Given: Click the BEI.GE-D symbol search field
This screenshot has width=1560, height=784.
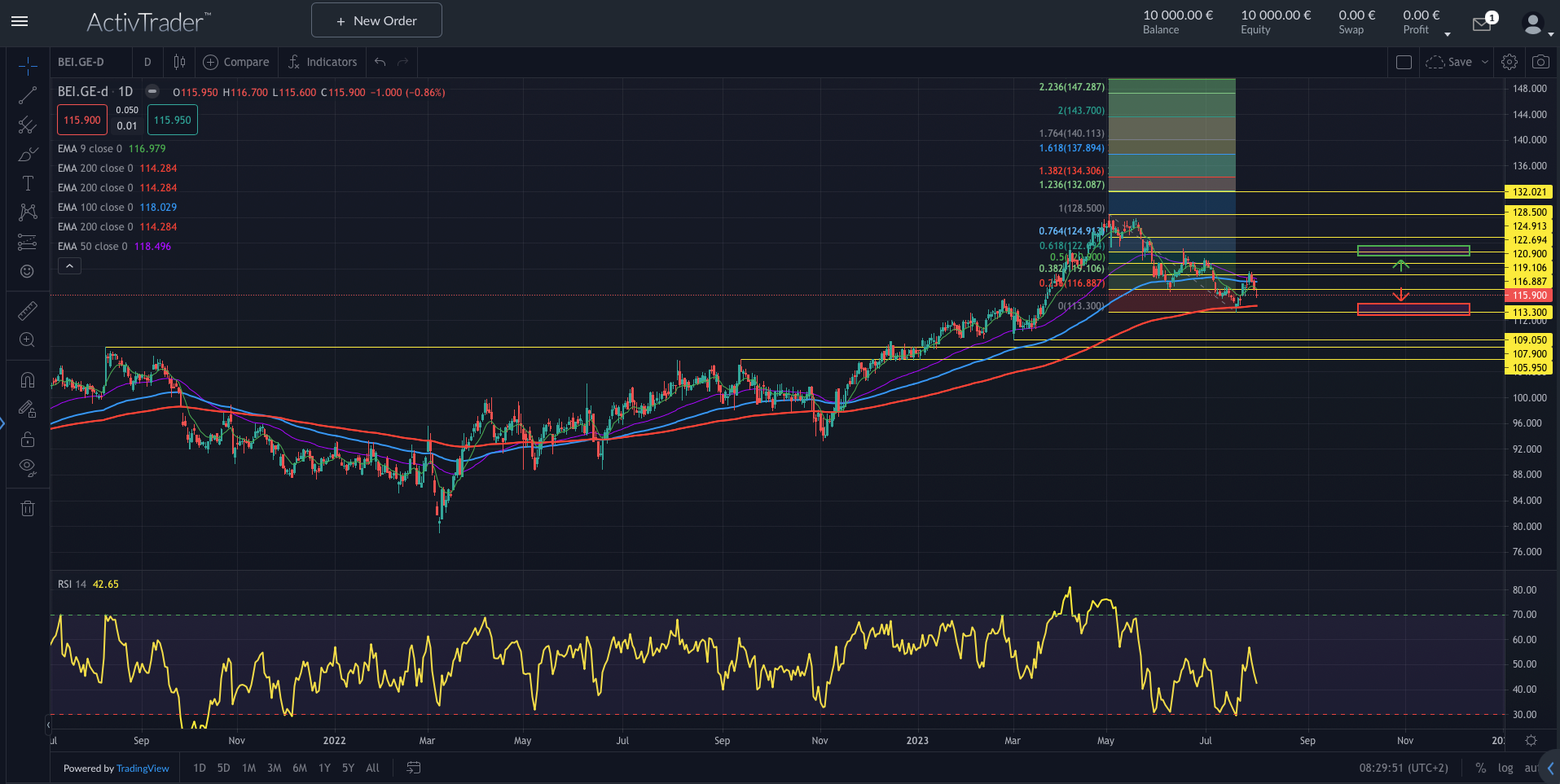Looking at the screenshot, I should point(90,62).
